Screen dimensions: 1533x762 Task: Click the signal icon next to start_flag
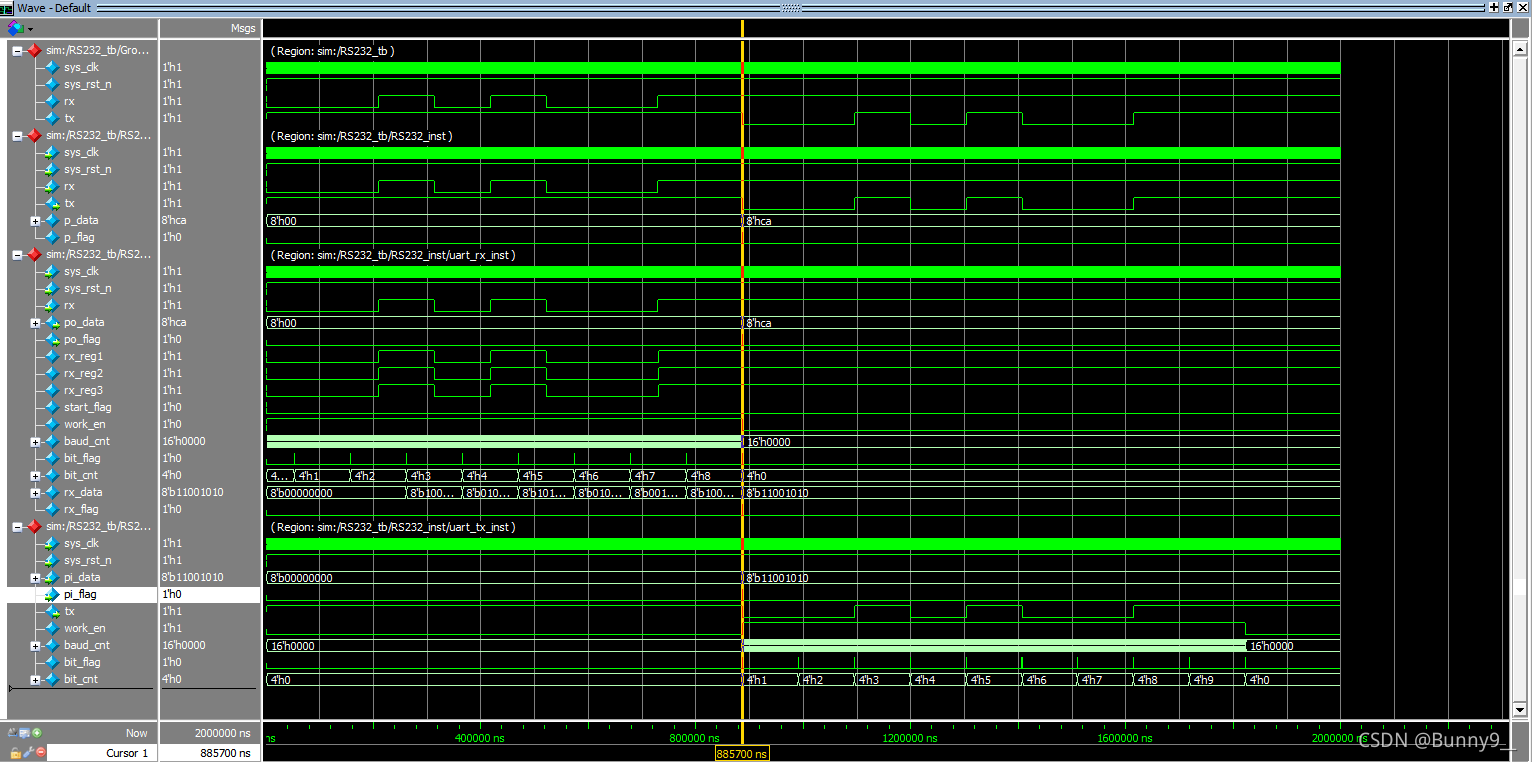pos(52,407)
